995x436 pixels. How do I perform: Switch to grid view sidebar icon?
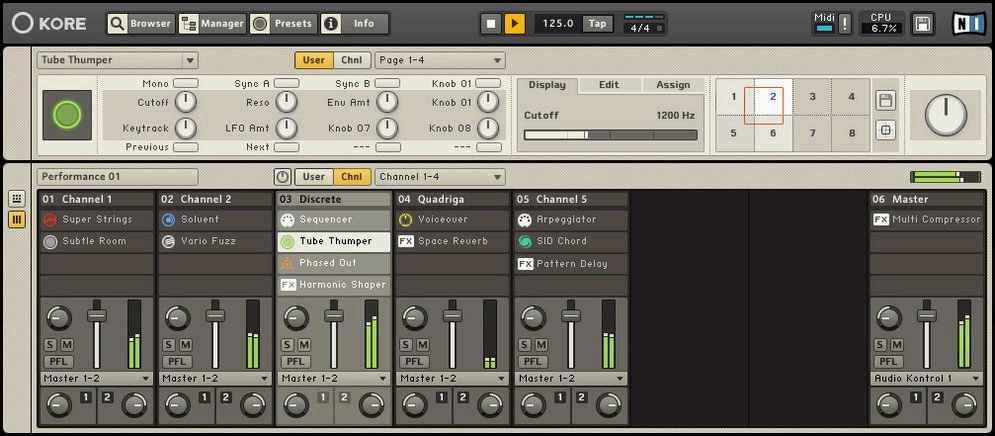coord(17,199)
